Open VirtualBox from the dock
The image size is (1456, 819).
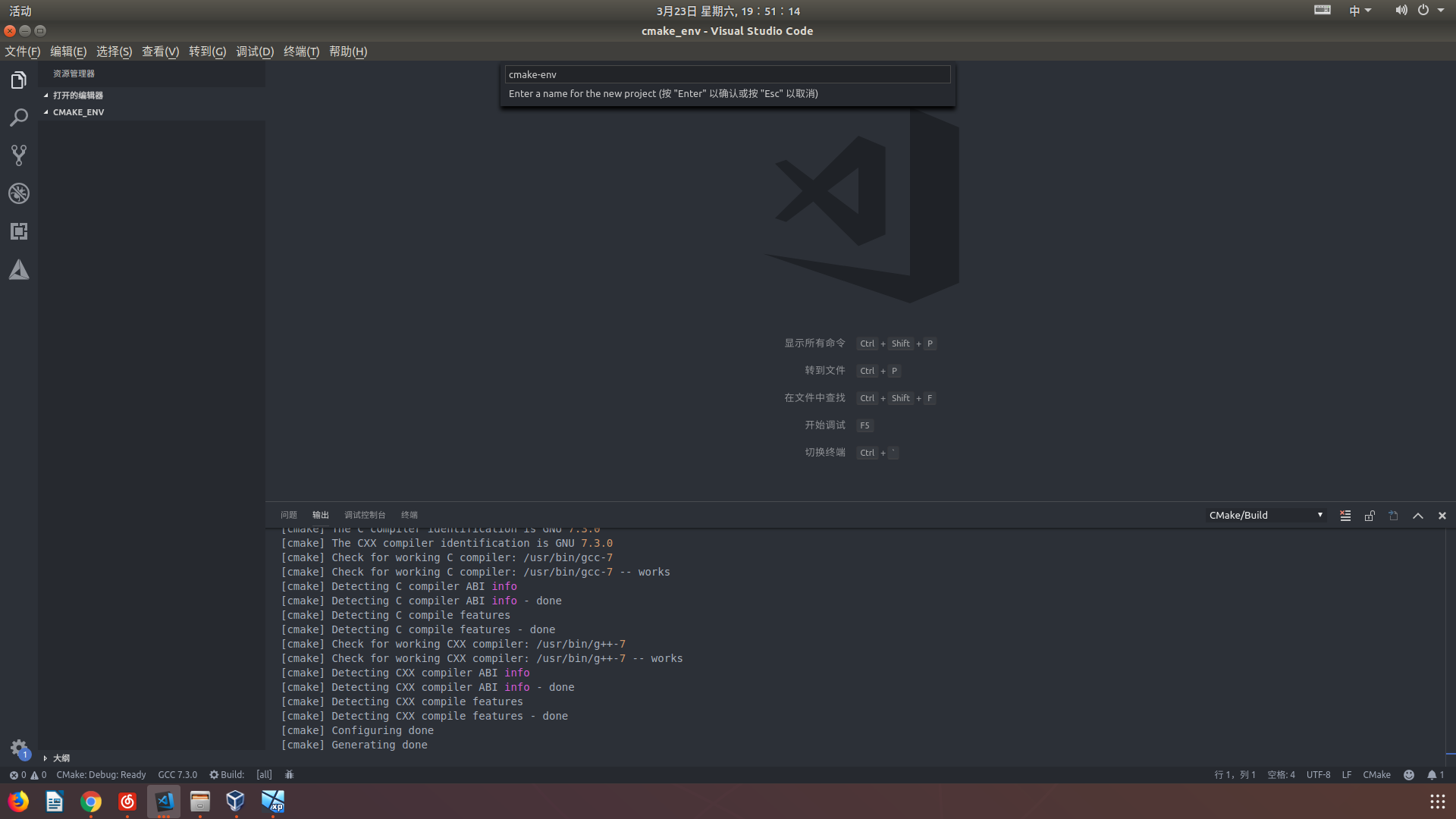point(236,802)
